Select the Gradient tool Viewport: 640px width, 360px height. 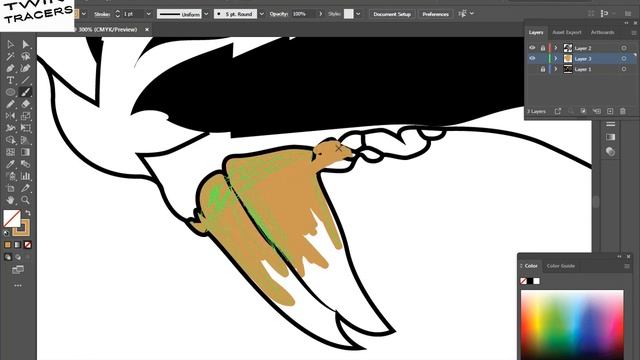coord(25,152)
